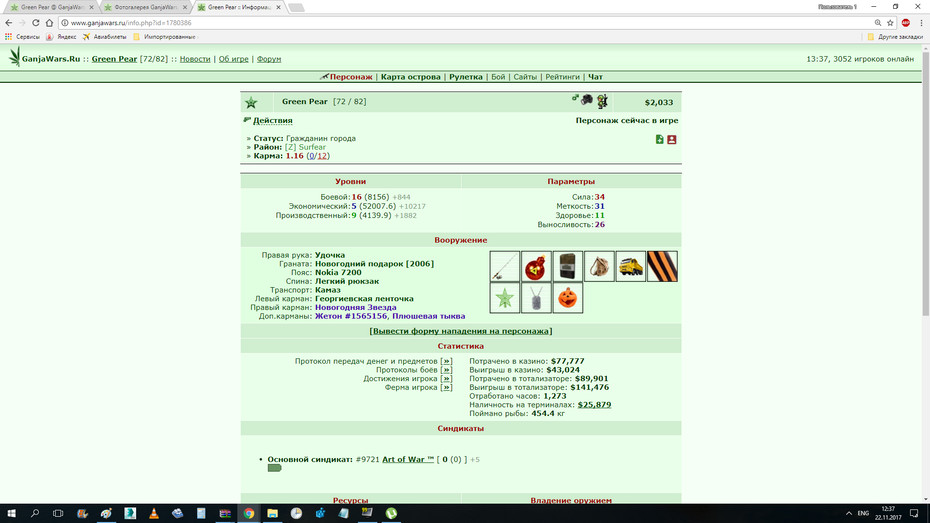This screenshot has width=930, height=523.
Task: Open the Чат menu item
Action: (x=595, y=77)
